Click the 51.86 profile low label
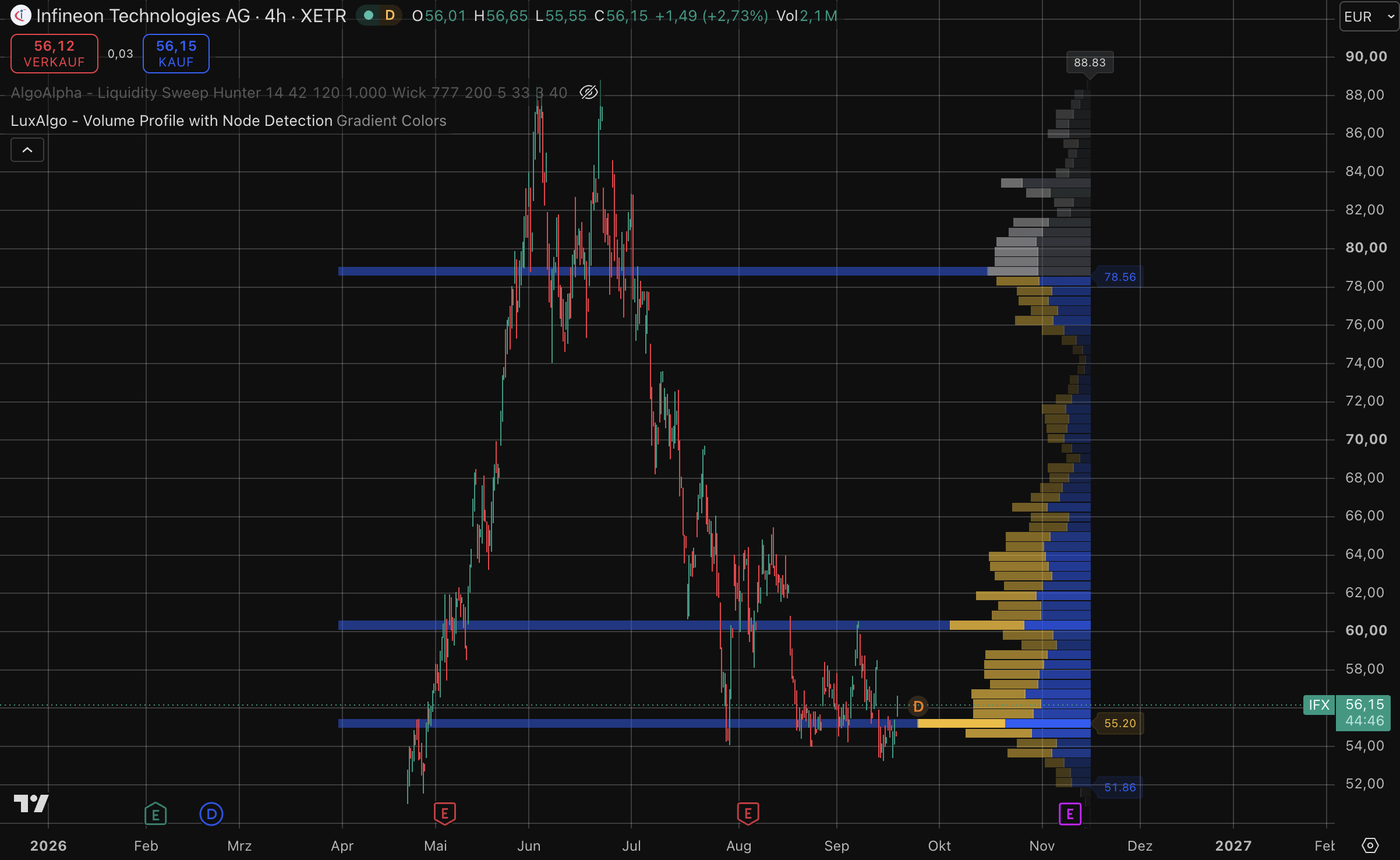 pos(1120,787)
